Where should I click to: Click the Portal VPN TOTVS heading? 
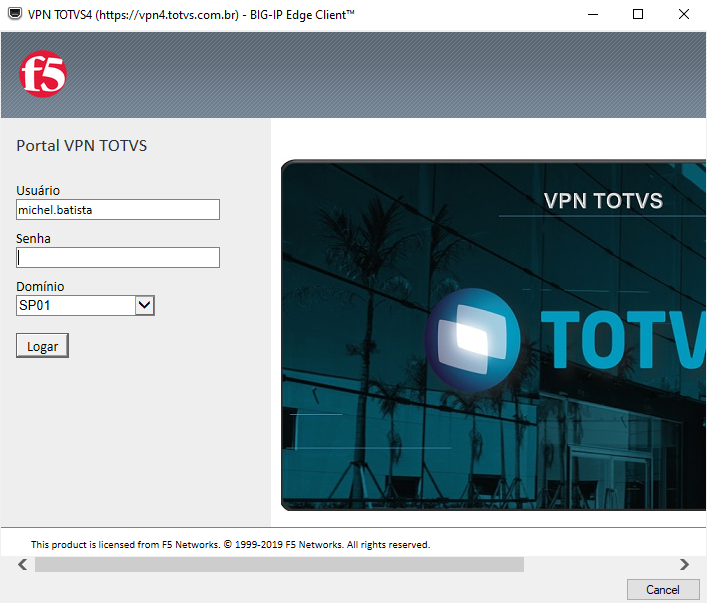point(82,146)
